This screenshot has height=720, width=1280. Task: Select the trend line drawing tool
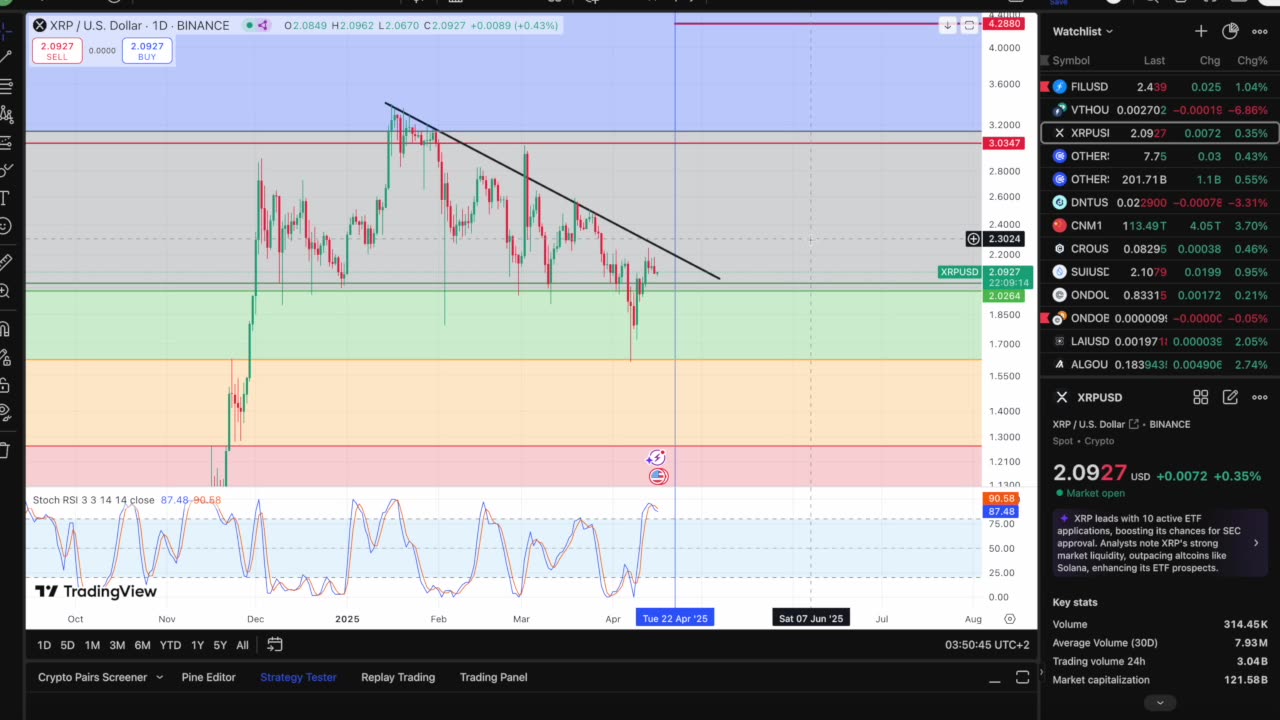point(5,57)
